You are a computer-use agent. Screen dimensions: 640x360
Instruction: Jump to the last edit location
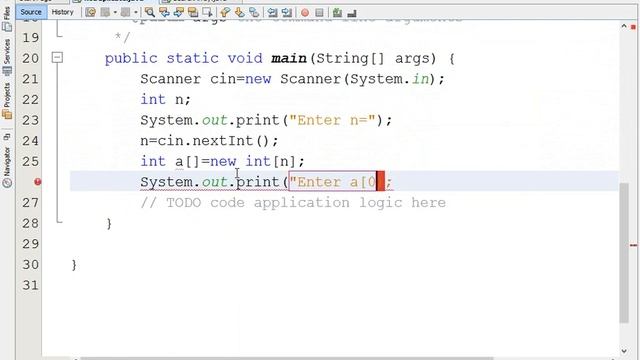click(91, 13)
